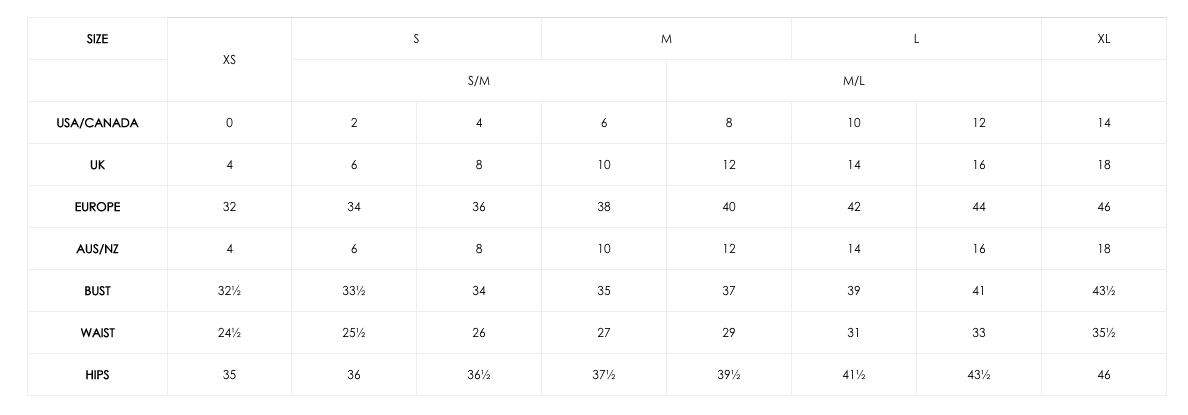This screenshot has height=415, width=1188.
Task: Click the UK row label
Action: tap(97, 164)
